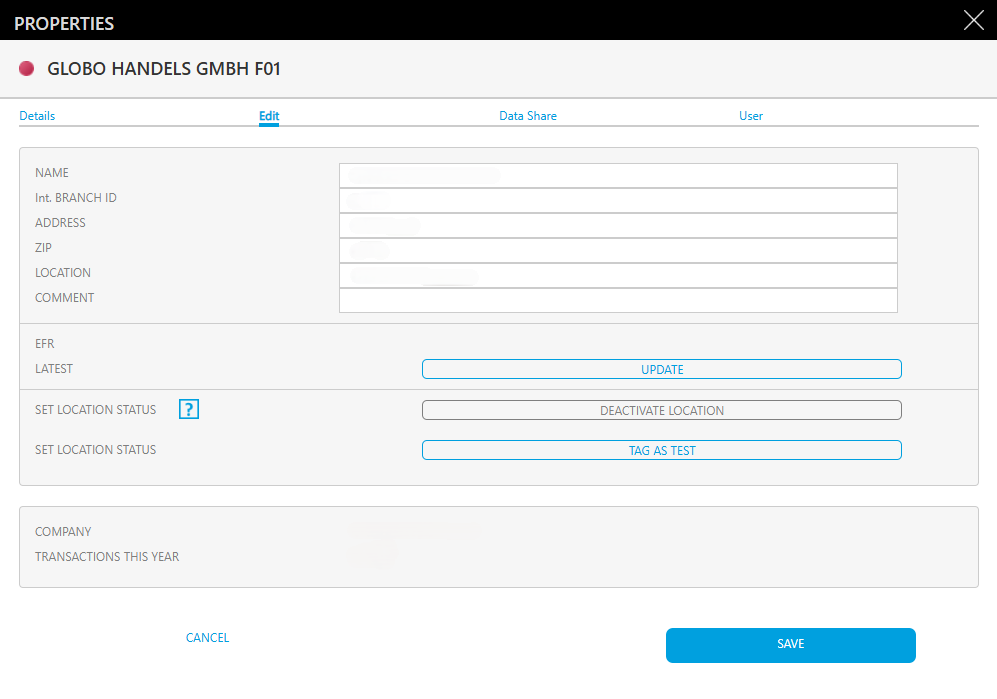The image size is (997, 699).
Task: Click the DEACTIVATE LOCATION button
Action: point(661,410)
